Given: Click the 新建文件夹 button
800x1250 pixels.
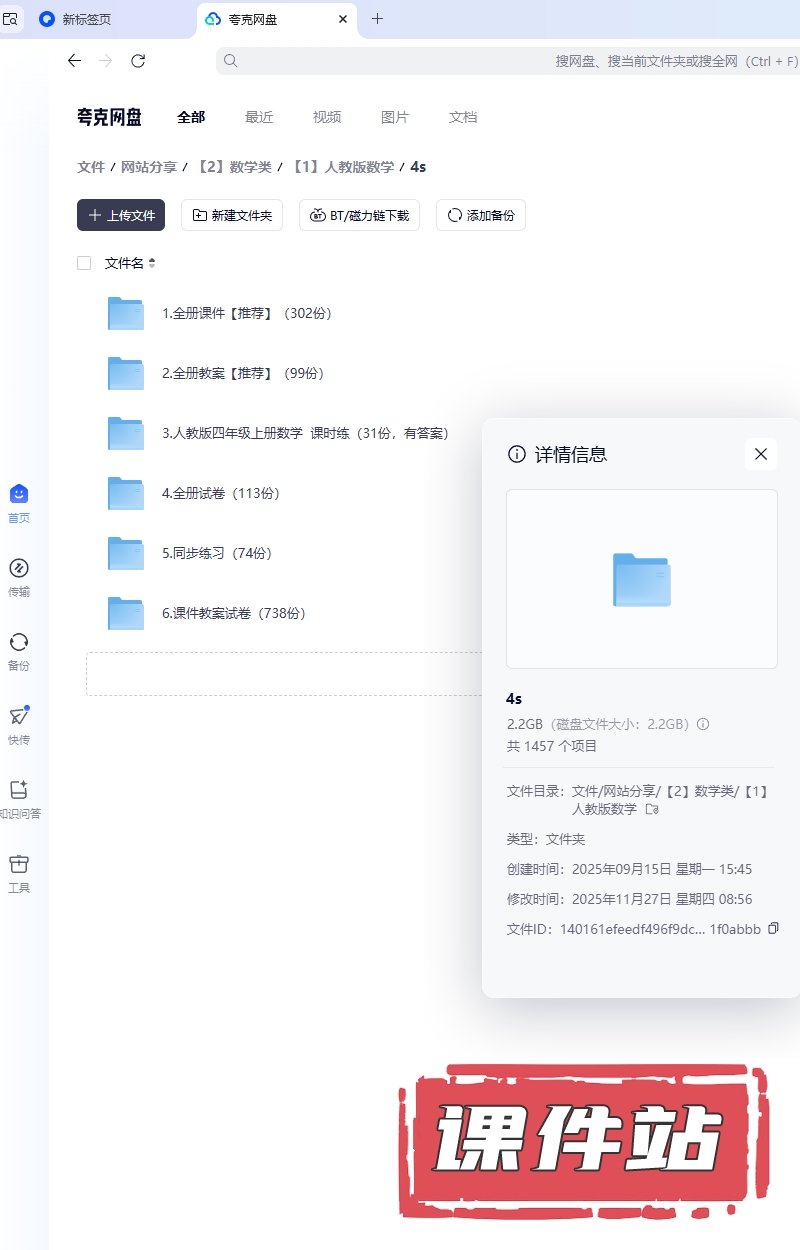Looking at the screenshot, I should coord(232,215).
